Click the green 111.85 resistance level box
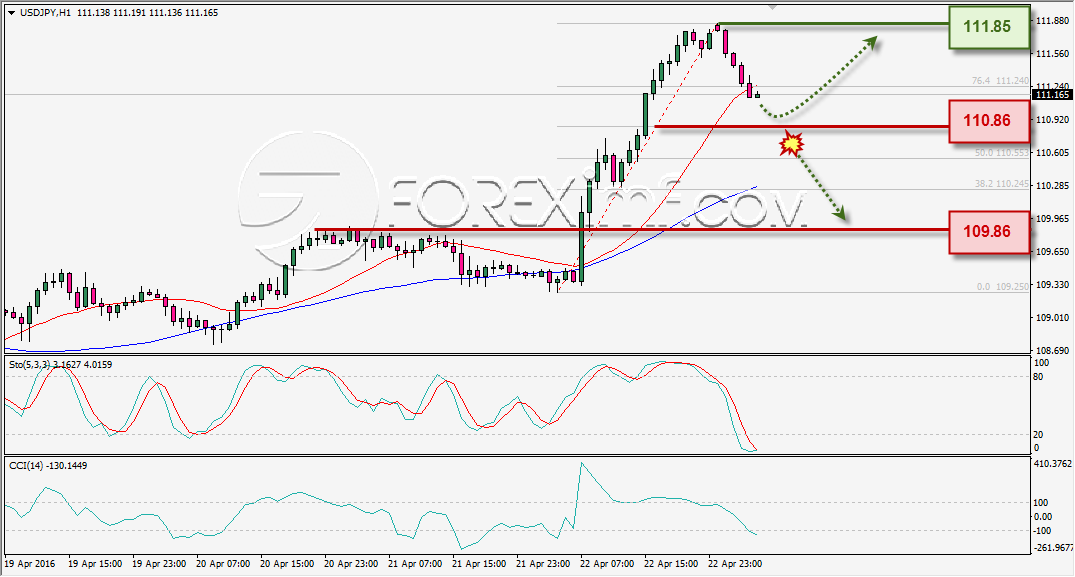The height and width of the screenshot is (577, 1075). coord(989,27)
